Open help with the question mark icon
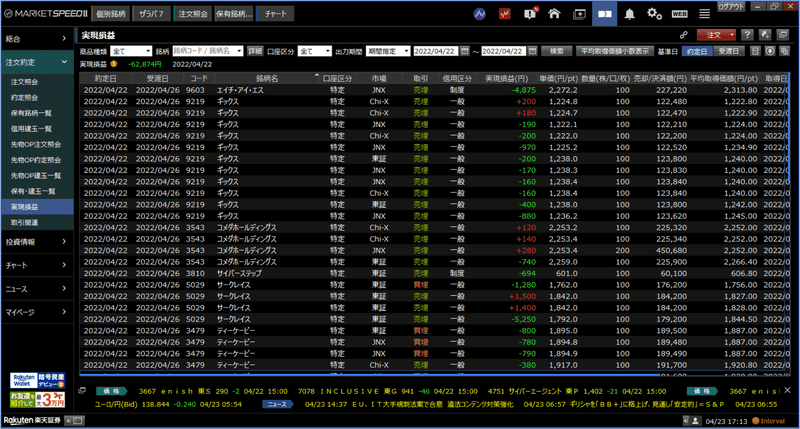Image resolution: width=800 pixels, height=429 pixels. coord(747,35)
